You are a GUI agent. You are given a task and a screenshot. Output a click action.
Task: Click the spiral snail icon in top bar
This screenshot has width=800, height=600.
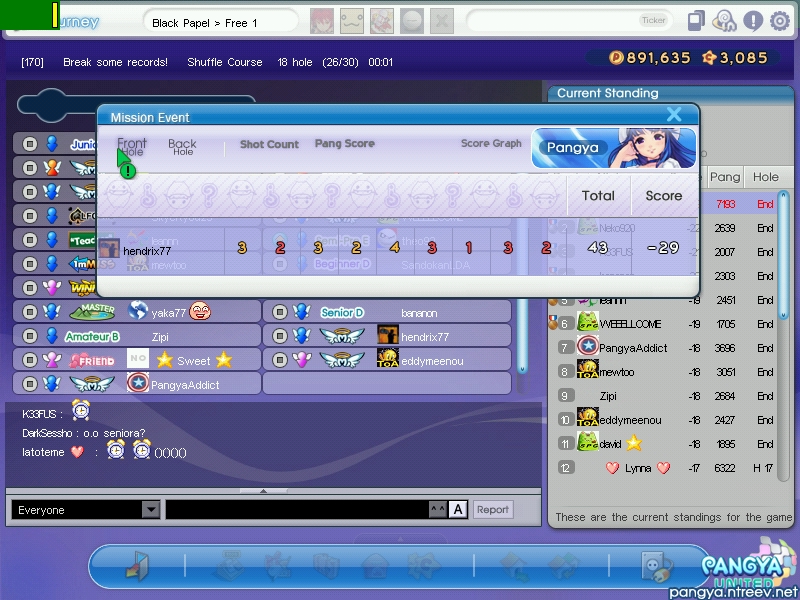(x=724, y=21)
